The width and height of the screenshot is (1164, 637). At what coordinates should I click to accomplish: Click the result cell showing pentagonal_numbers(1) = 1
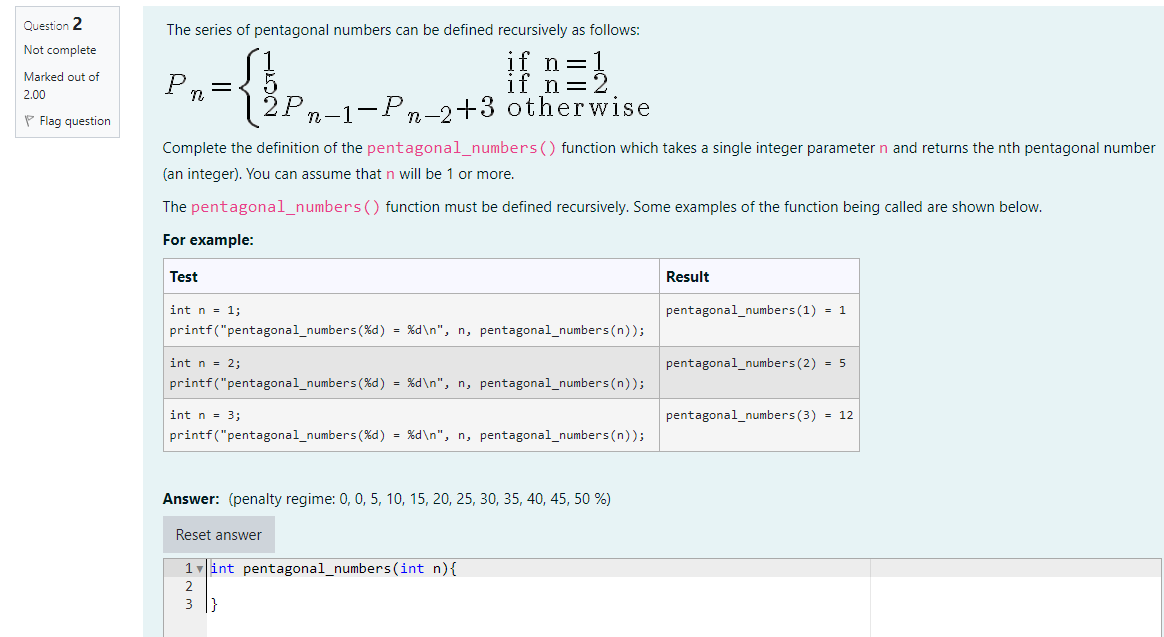coord(757,310)
